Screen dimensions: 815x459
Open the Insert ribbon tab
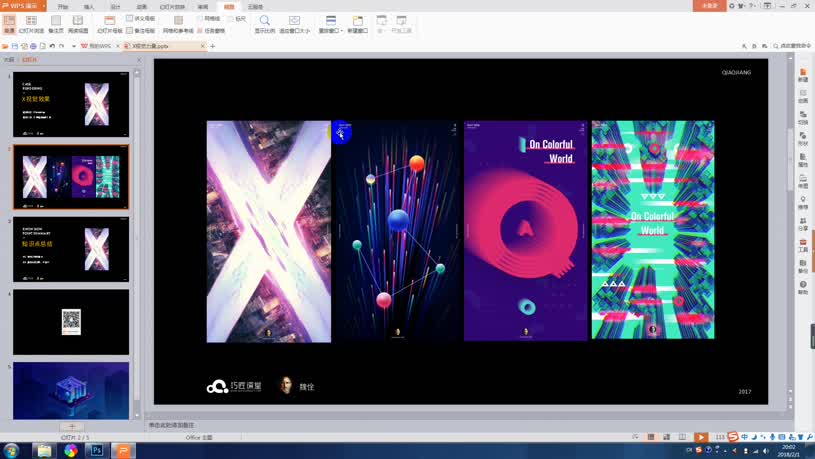coord(89,7)
